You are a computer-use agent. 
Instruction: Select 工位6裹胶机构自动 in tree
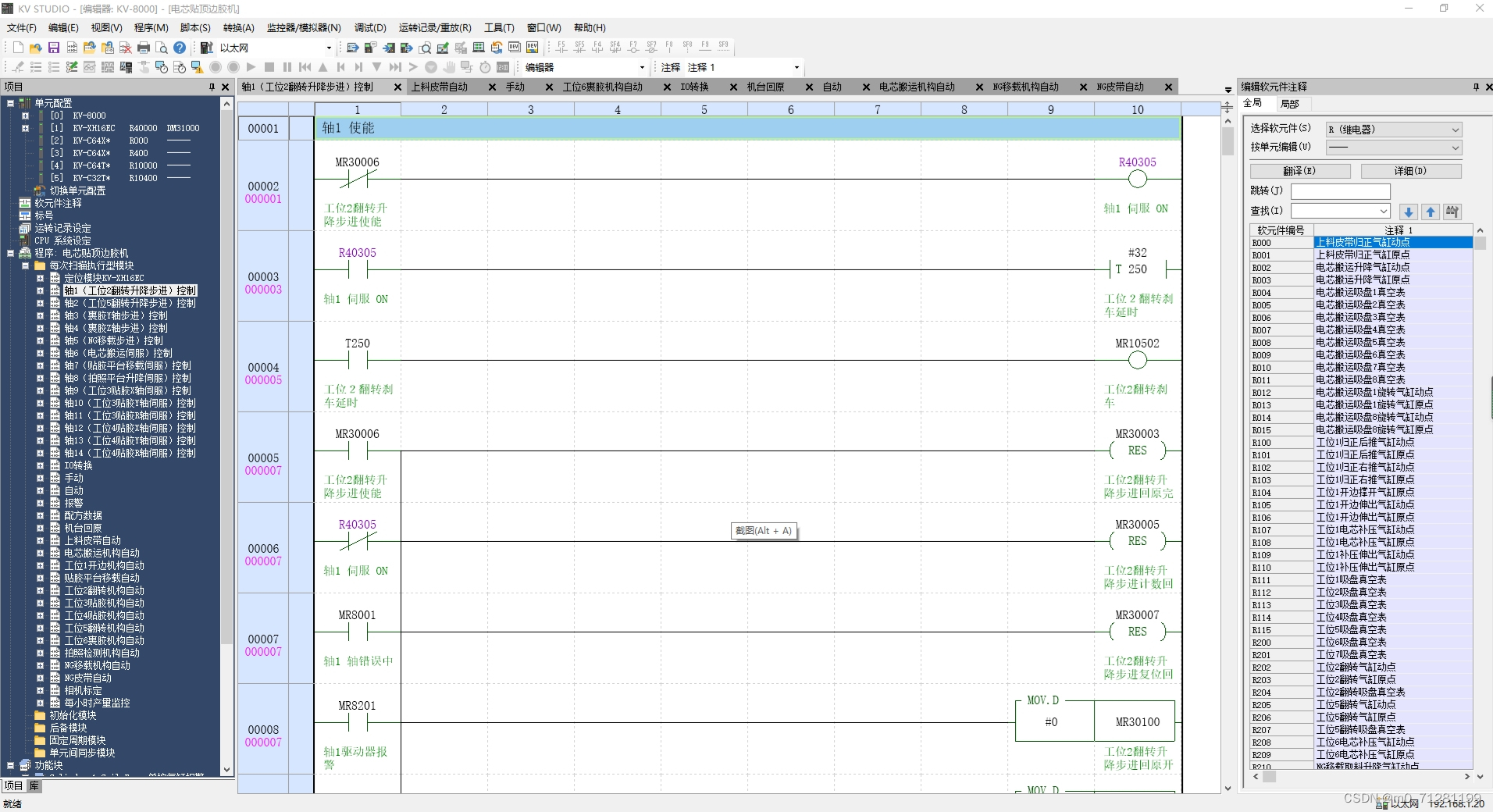(104, 640)
